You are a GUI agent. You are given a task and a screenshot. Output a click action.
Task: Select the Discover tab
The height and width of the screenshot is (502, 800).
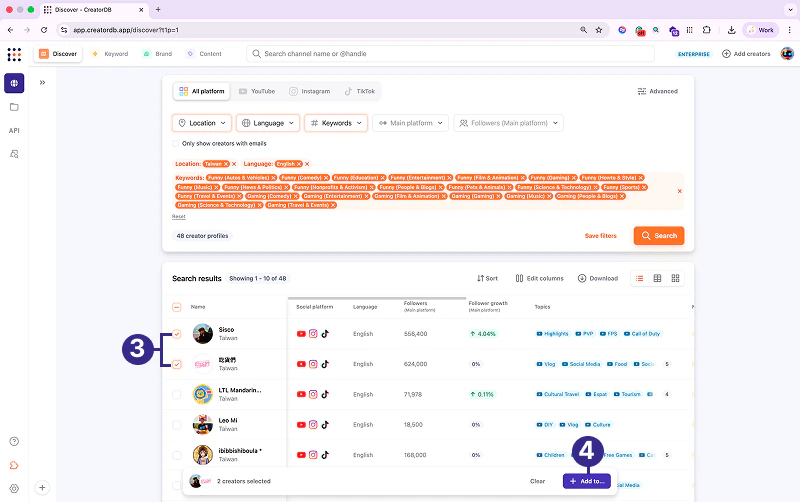(58, 54)
